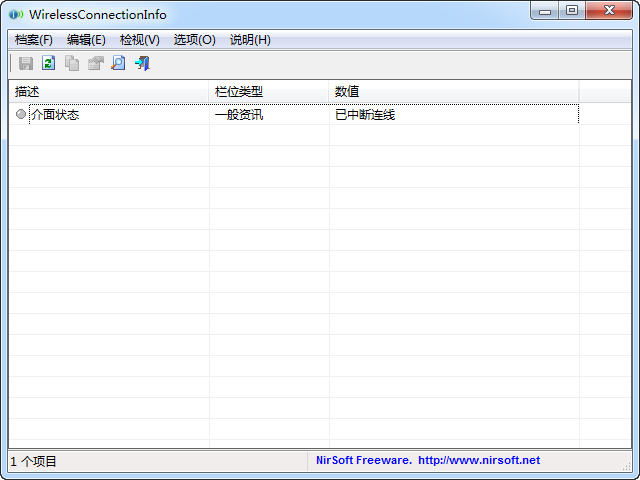
Task: Sort by the 描述 column header
Action: [x=109, y=91]
